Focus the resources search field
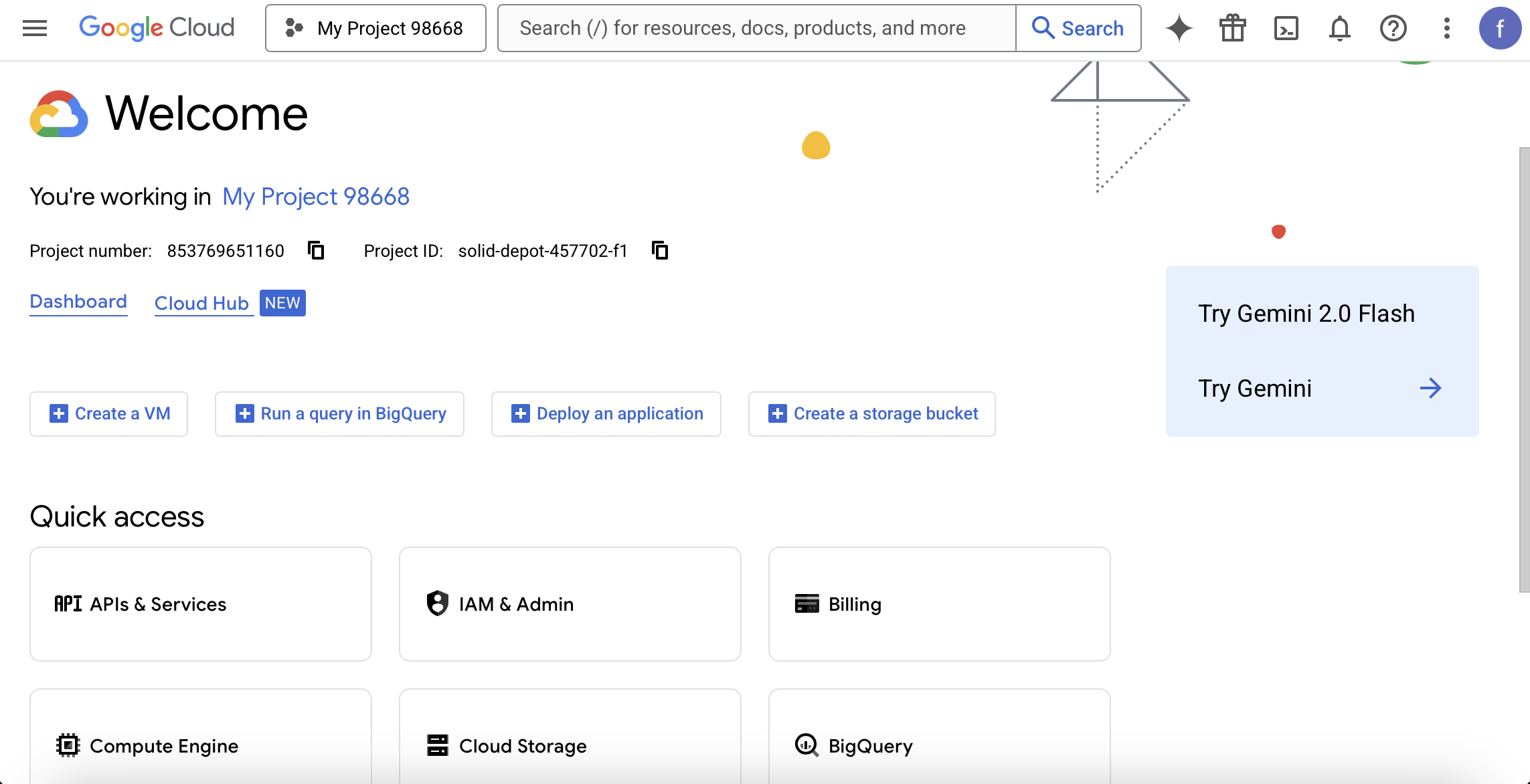 pos(756,28)
